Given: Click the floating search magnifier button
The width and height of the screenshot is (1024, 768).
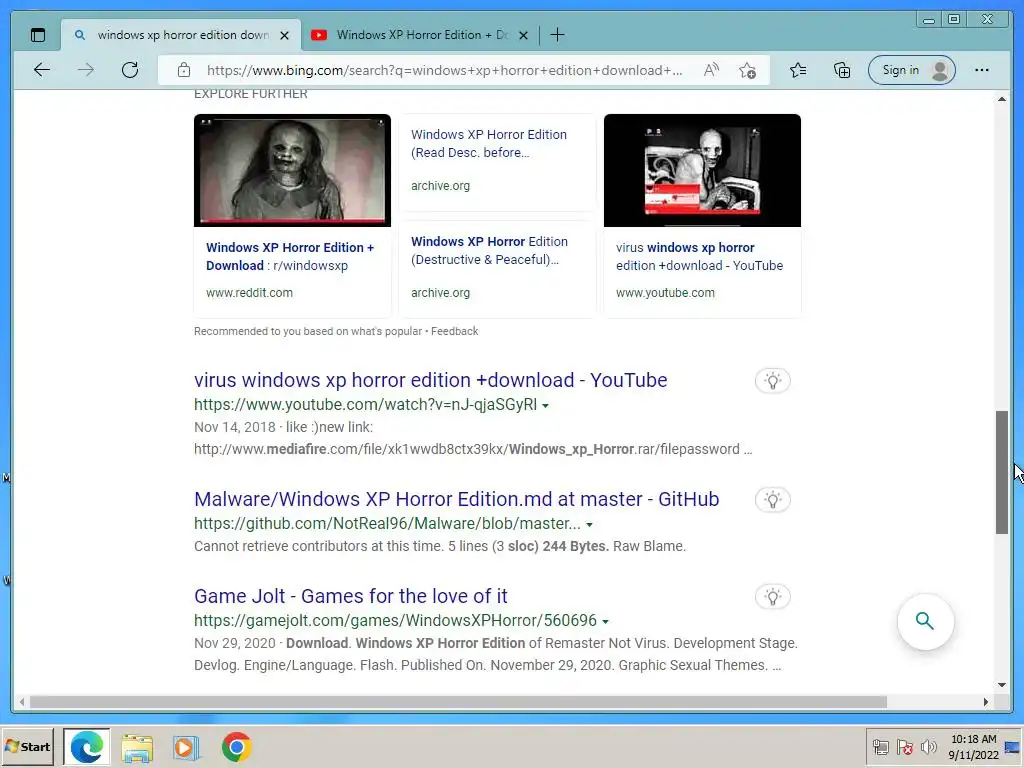Looking at the screenshot, I should click(925, 620).
